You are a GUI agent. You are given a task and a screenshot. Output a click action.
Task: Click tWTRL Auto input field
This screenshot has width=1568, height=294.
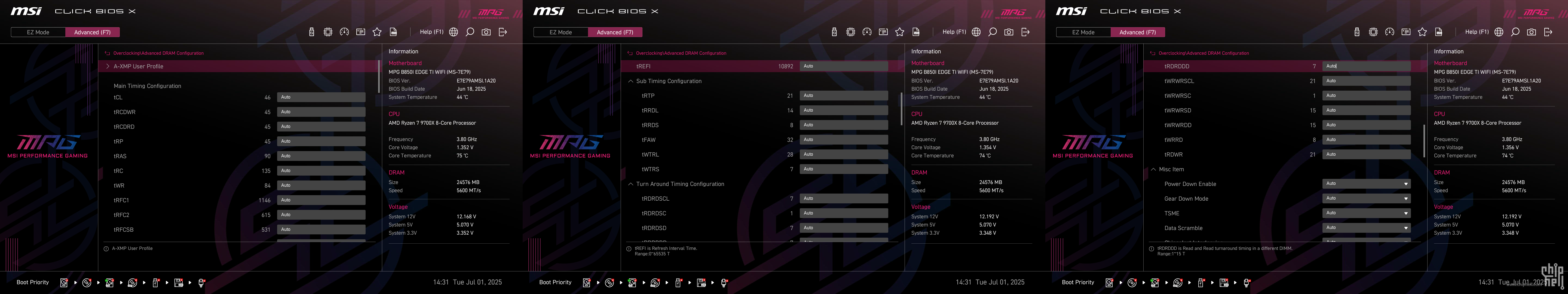844,155
